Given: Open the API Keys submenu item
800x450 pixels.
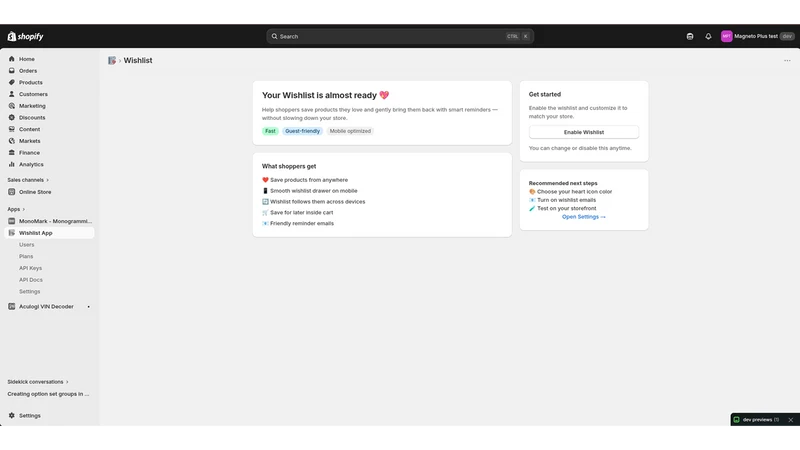Looking at the screenshot, I should [x=31, y=268].
